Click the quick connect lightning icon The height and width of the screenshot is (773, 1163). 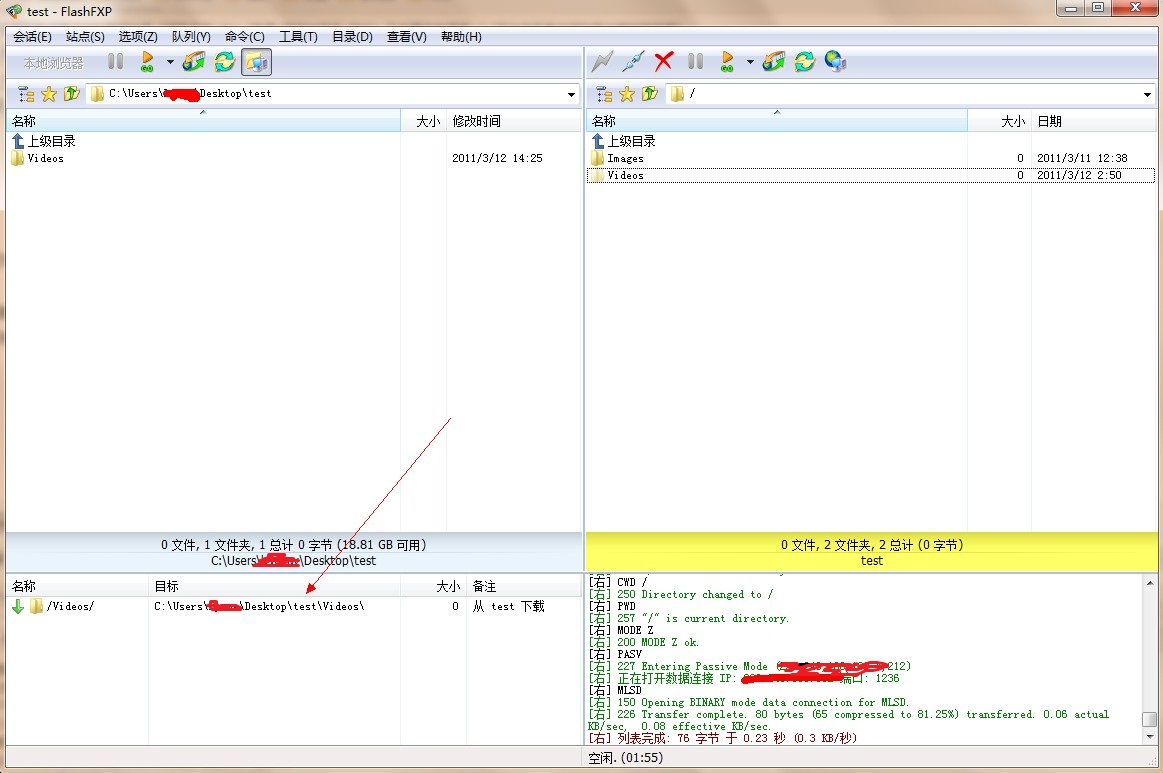(601, 62)
